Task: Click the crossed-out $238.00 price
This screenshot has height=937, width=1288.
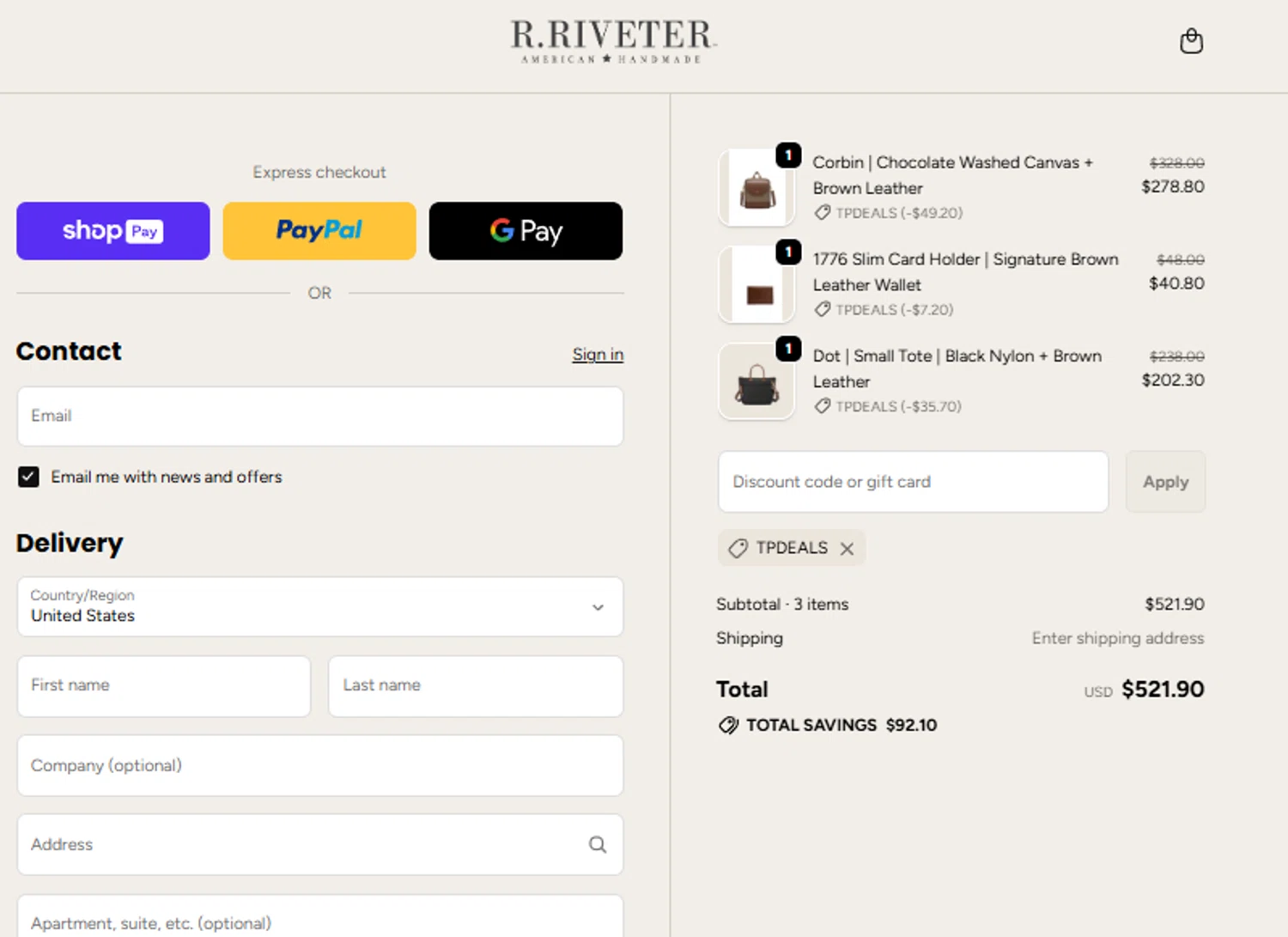Action: tap(1176, 356)
